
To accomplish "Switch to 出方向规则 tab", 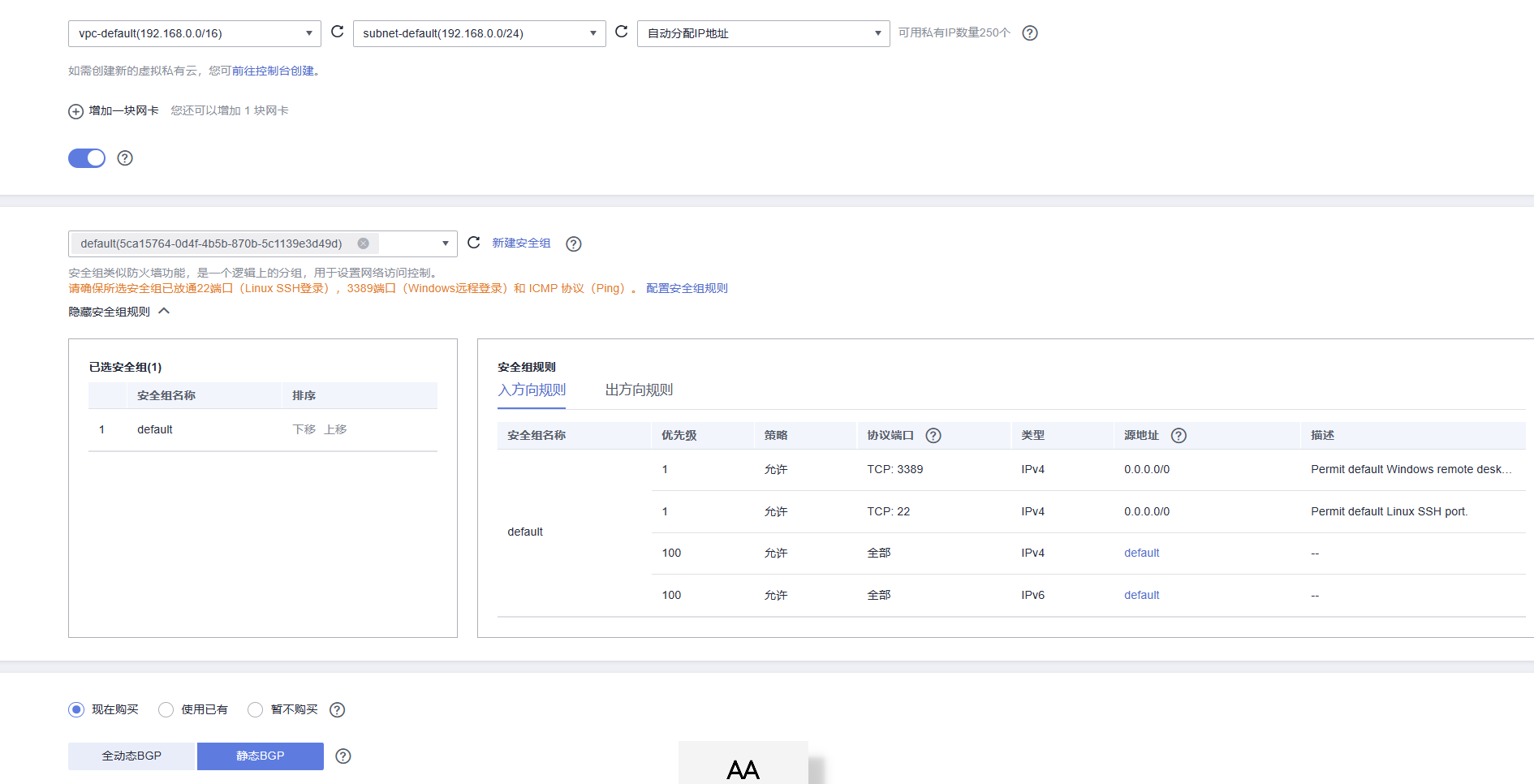I will point(639,390).
